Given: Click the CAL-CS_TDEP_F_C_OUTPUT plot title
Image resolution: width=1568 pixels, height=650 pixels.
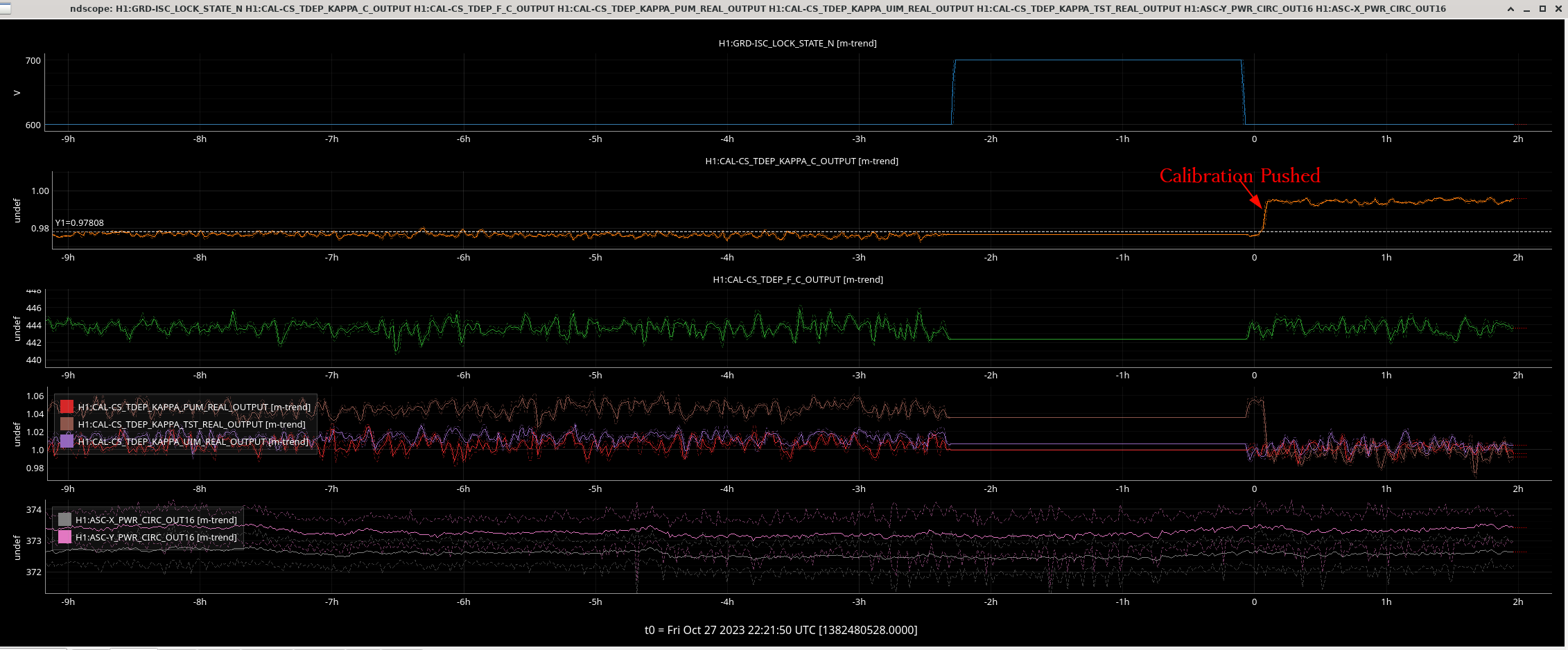Looking at the screenshot, I should pyautogui.click(x=798, y=279).
